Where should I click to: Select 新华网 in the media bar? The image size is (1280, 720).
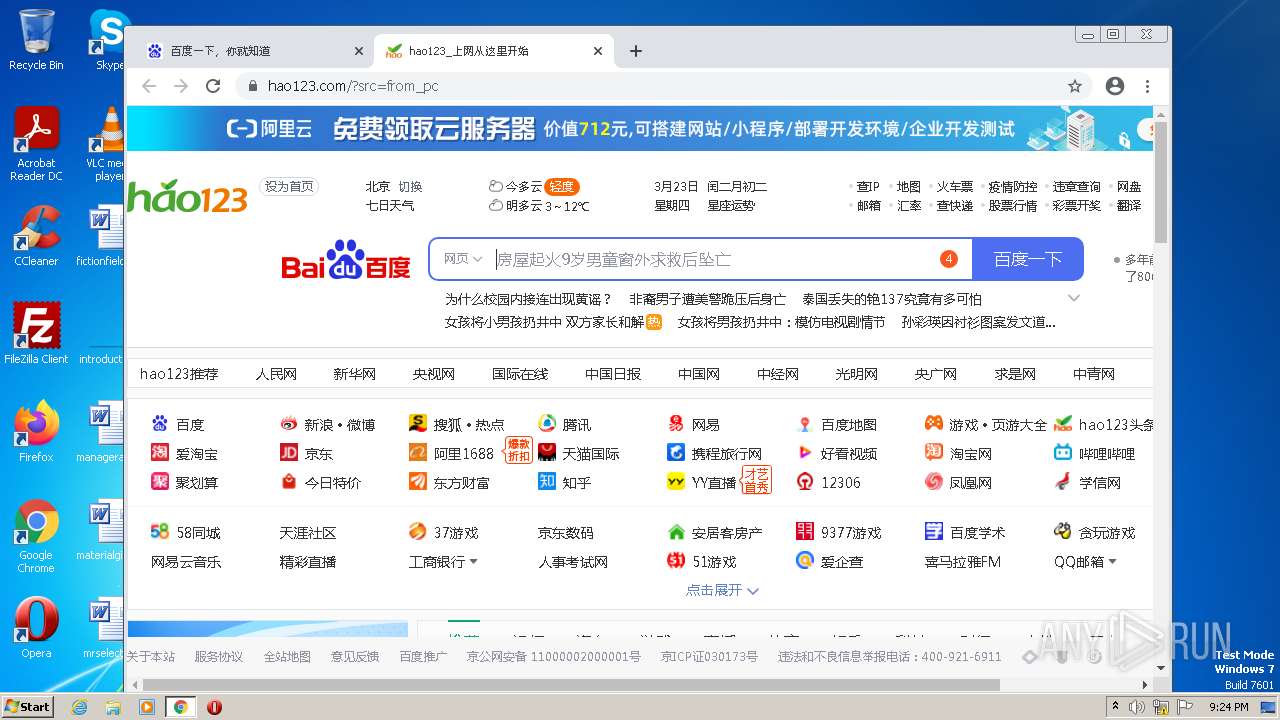click(355, 374)
